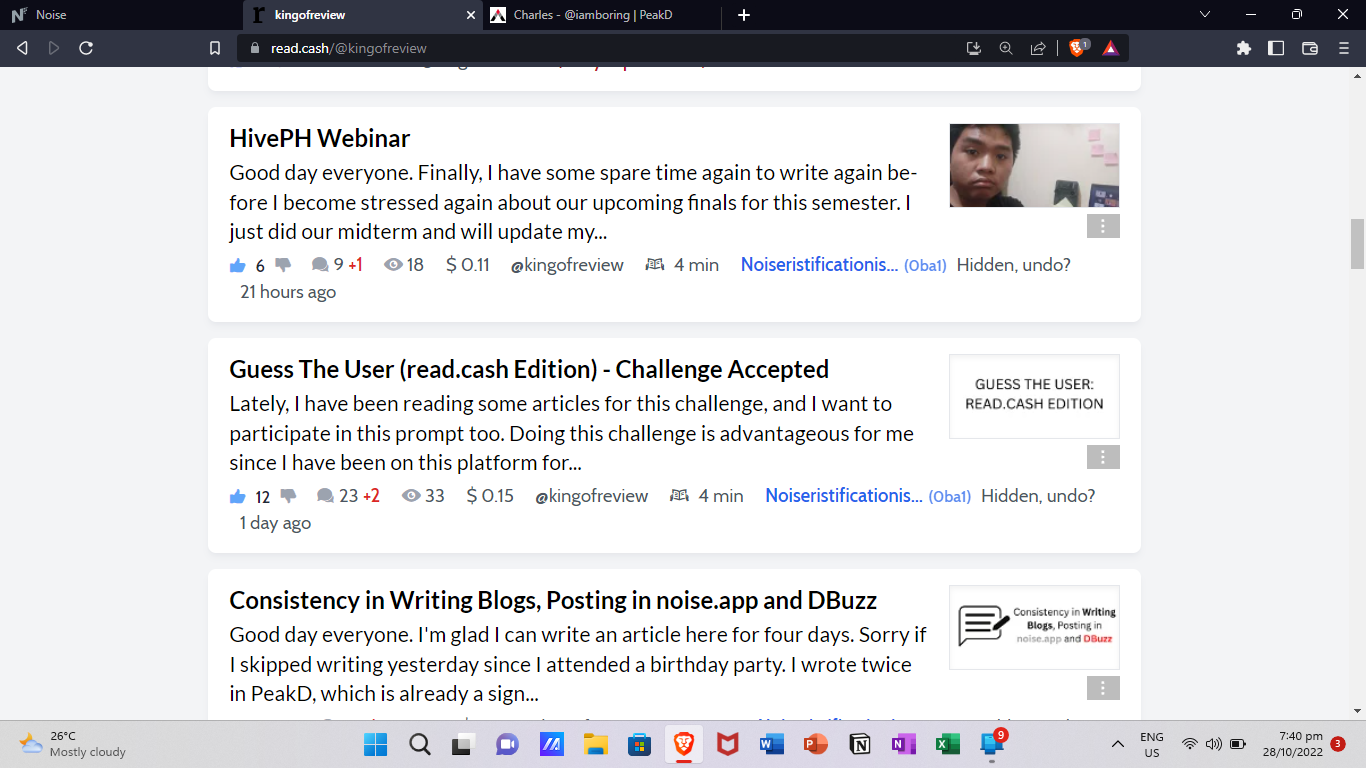Open PowerPoint from the taskbar
The height and width of the screenshot is (768, 1366).
coord(816,744)
